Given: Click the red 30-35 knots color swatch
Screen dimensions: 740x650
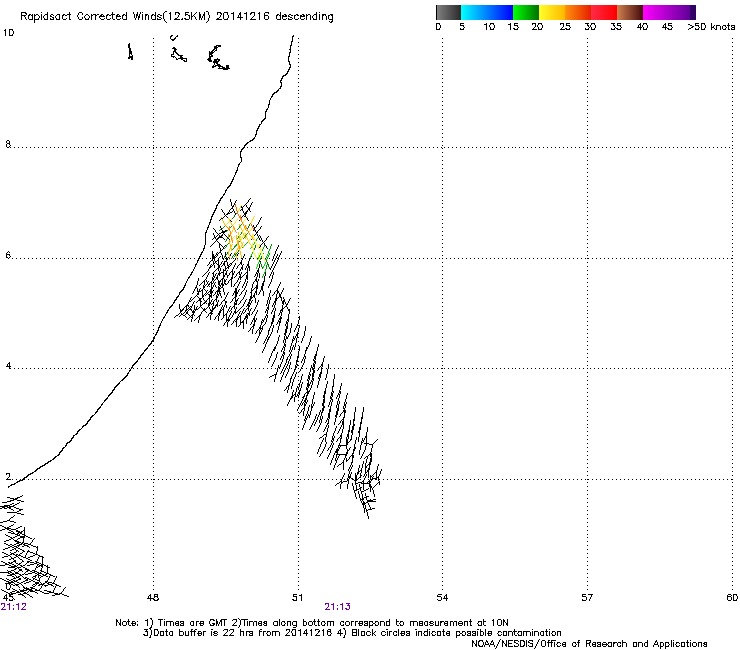Looking at the screenshot, I should tap(604, 12).
